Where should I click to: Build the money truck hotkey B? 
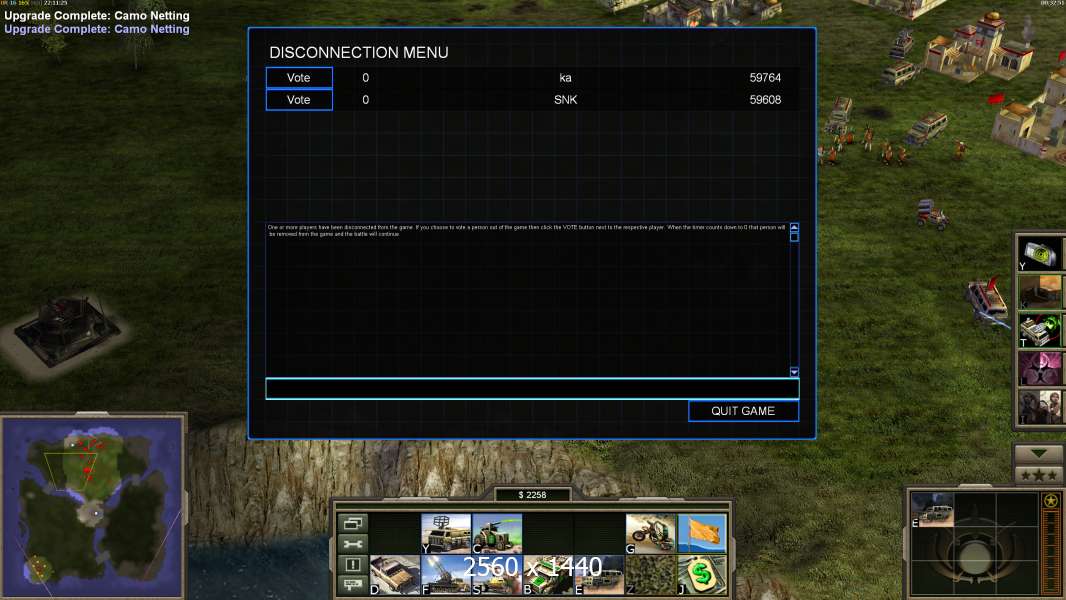coord(548,575)
